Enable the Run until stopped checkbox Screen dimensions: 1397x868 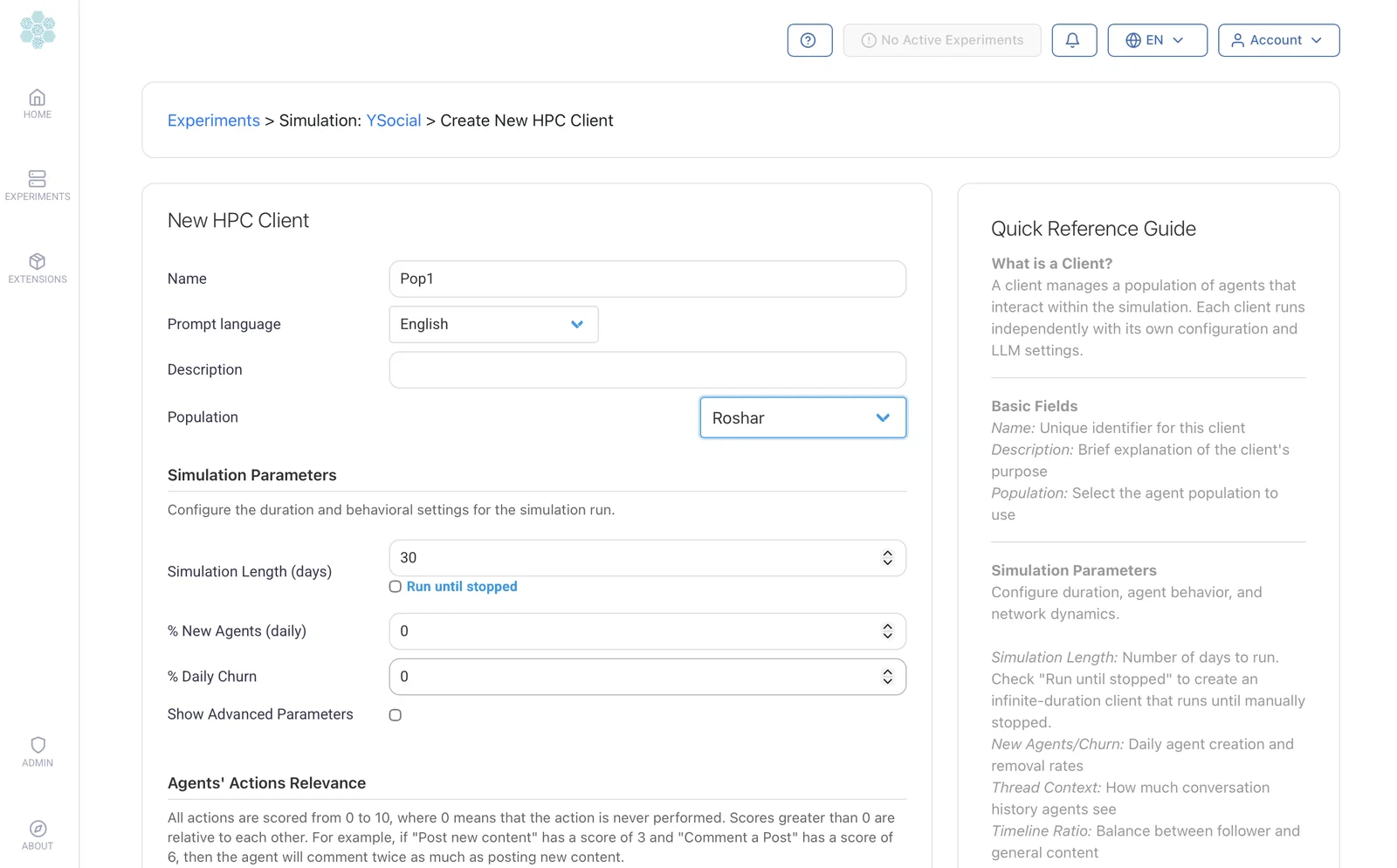(x=396, y=587)
